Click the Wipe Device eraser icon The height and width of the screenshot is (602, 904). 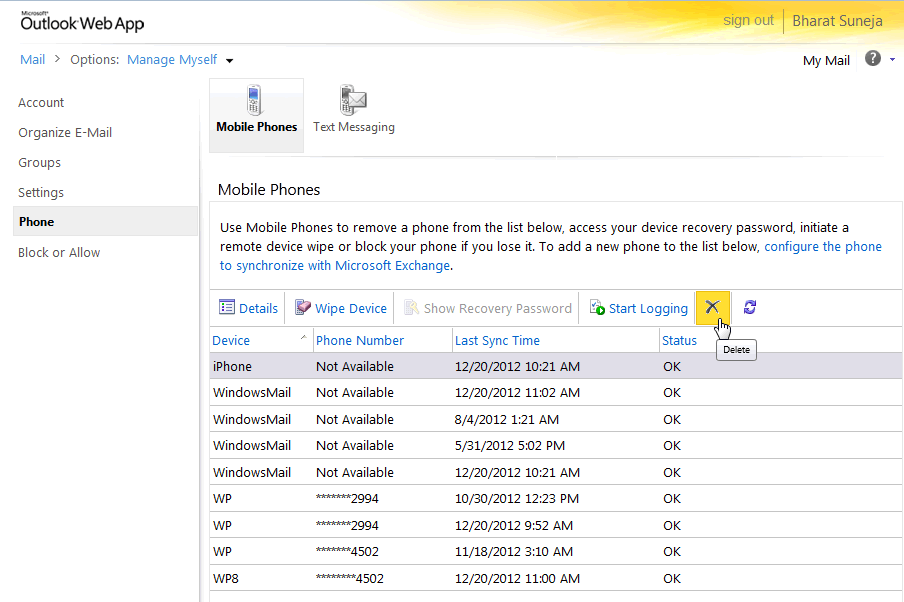(x=303, y=307)
